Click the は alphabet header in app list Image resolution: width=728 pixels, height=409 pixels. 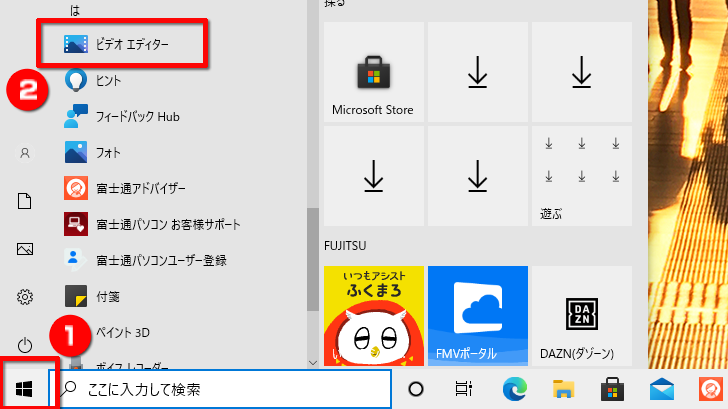click(x=75, y=10)
